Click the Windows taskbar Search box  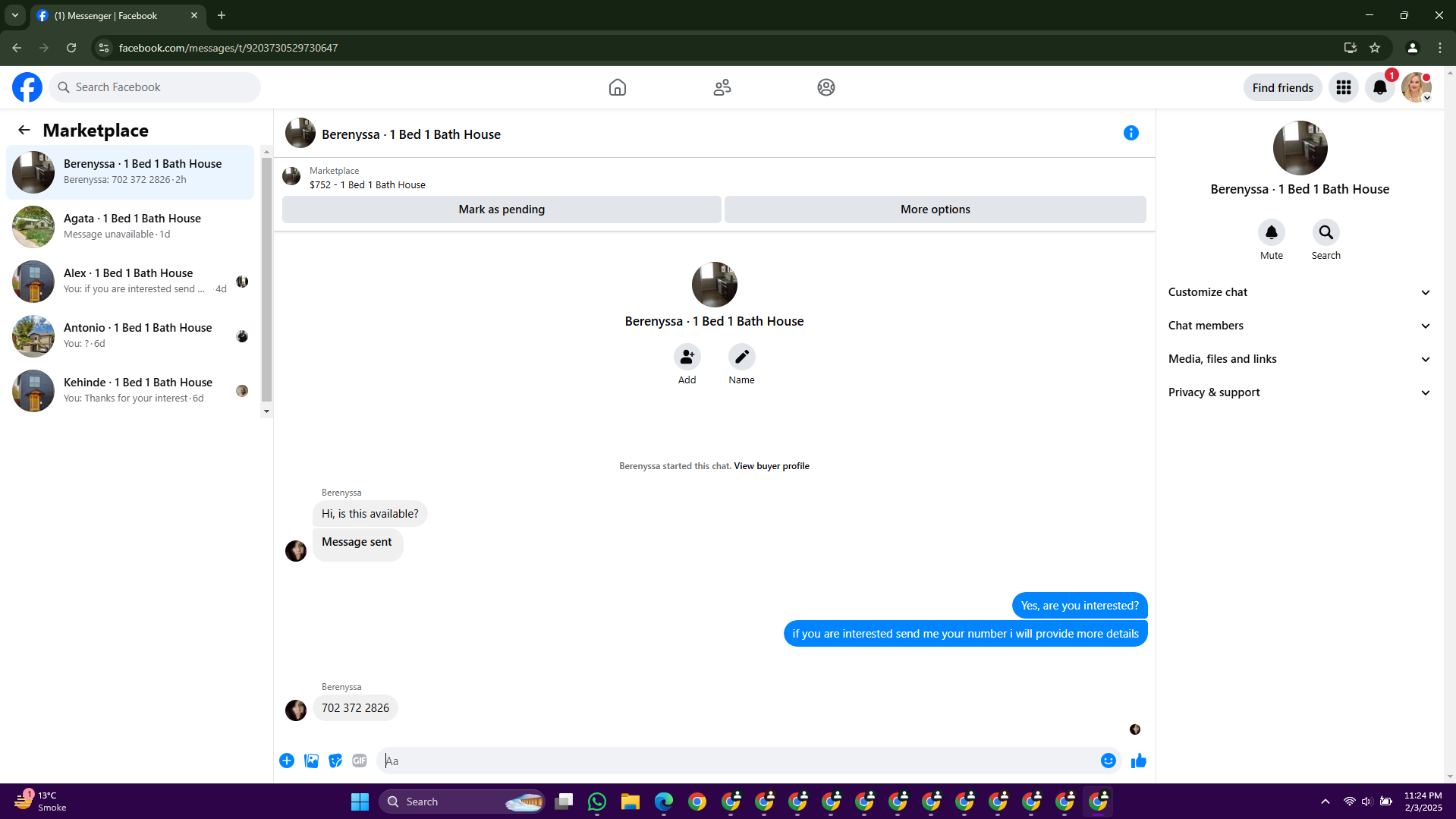[462, 802]
